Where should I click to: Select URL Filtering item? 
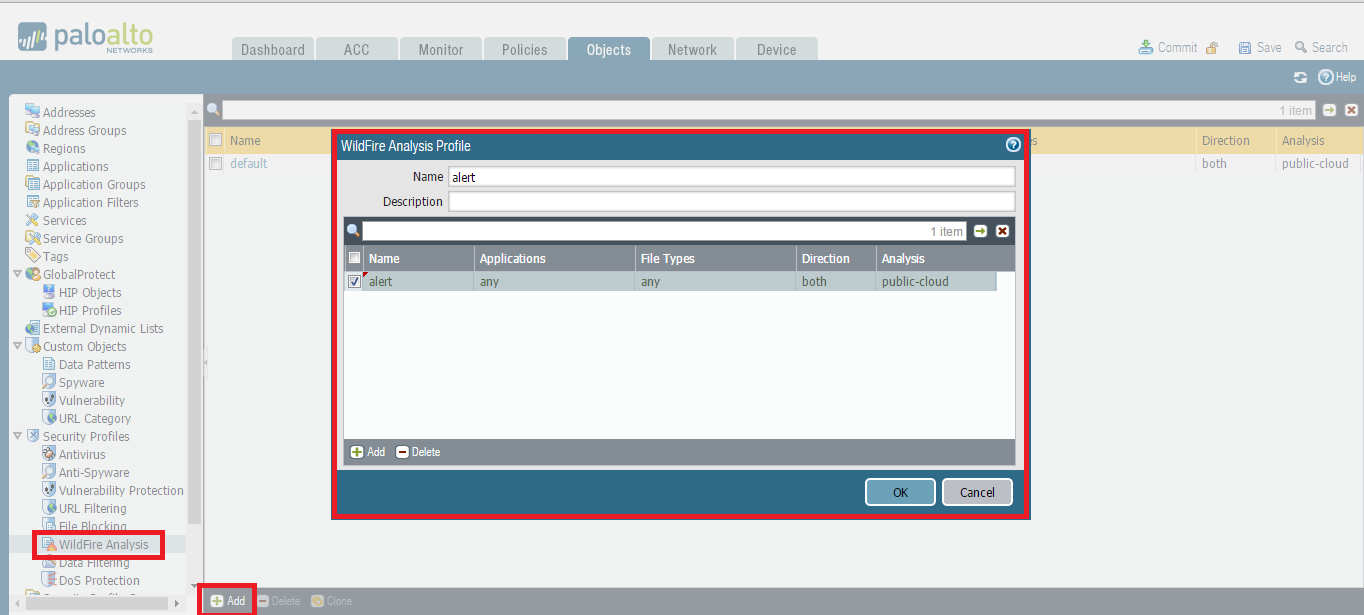point(92,508)
